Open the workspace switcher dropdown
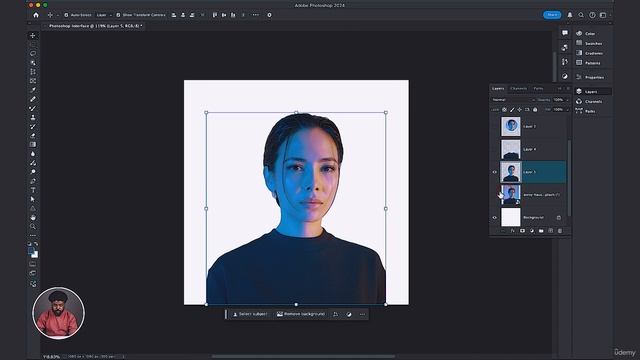Viewport: 640px width, 360px height. 604,15
